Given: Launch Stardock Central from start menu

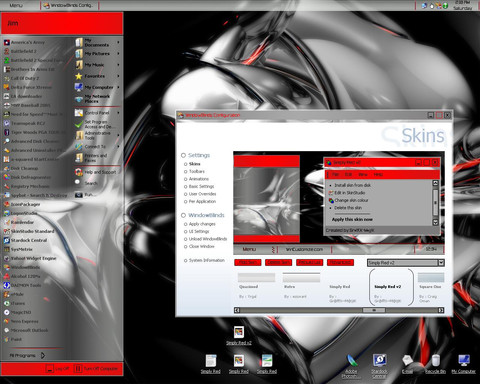Looking at the screenshot, I should 25,240.
